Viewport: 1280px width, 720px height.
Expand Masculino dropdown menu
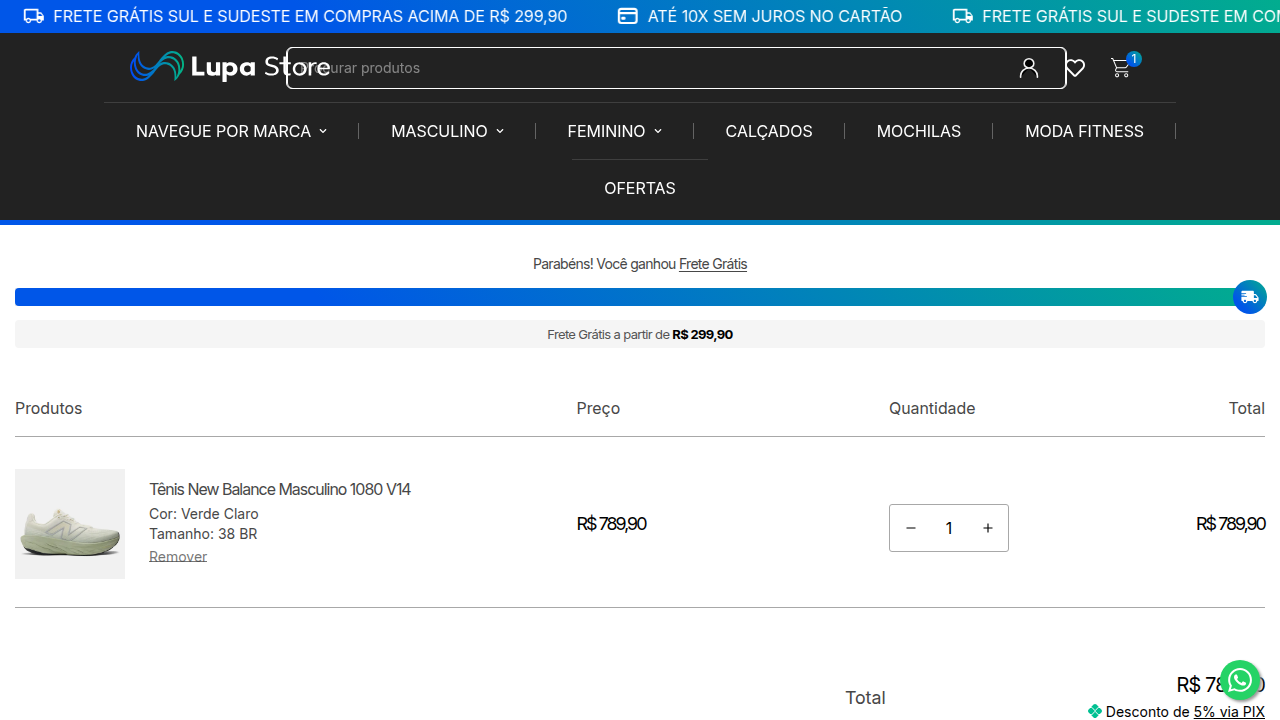447,131
